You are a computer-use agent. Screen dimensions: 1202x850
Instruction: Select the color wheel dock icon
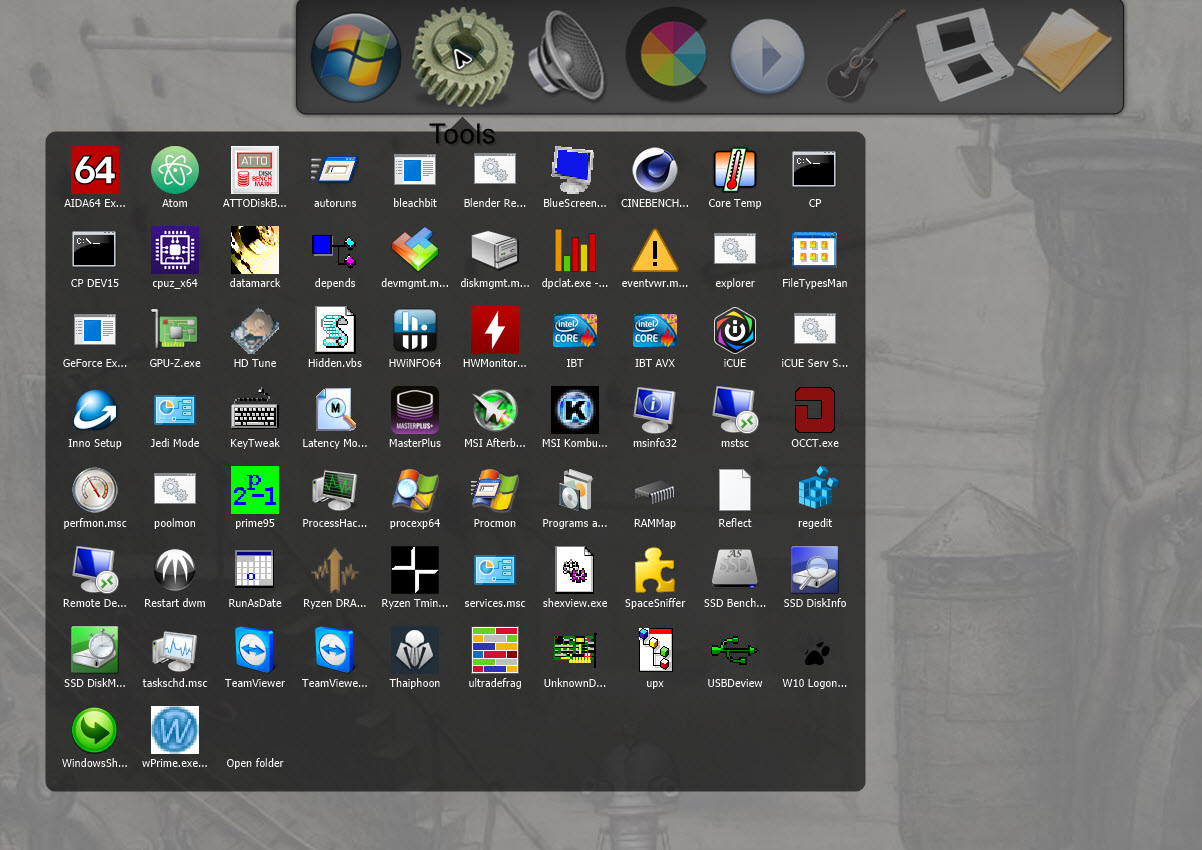click(667, 55)
